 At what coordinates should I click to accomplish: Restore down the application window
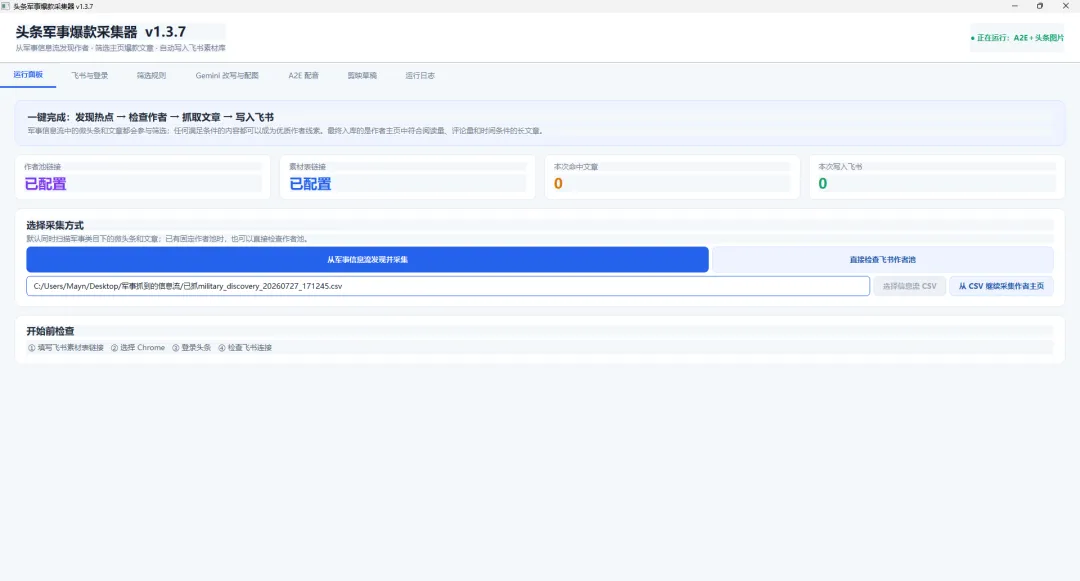1040,6
